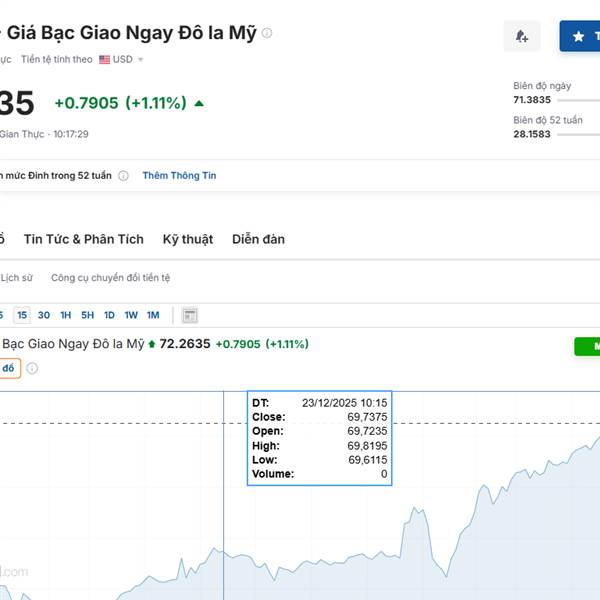Click the info icon next to 52-week high
The width and height of the screenshot is (600, 600).
123,176
